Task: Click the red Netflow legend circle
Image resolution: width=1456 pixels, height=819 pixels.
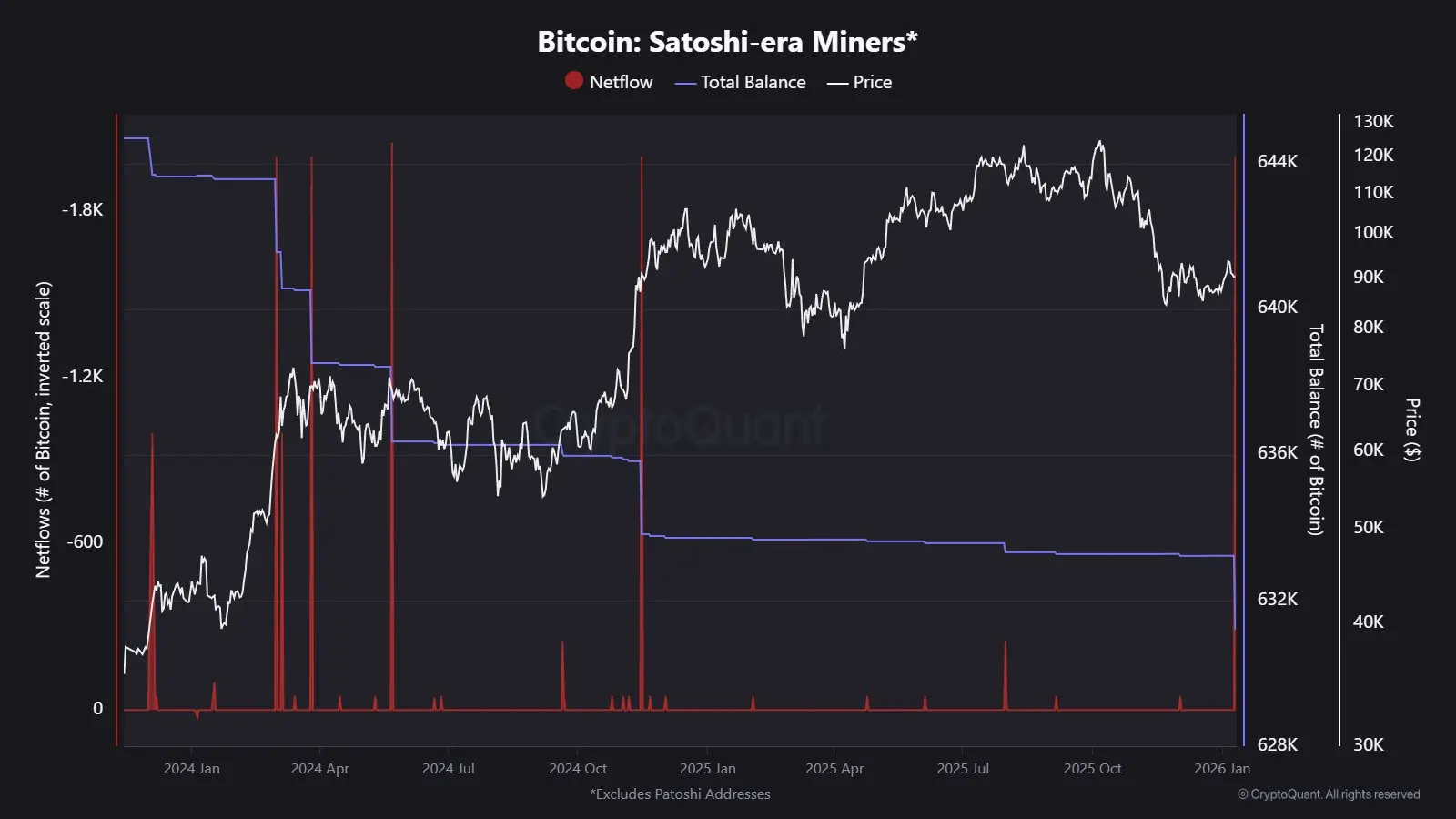Action: click(x=573, y=81)
